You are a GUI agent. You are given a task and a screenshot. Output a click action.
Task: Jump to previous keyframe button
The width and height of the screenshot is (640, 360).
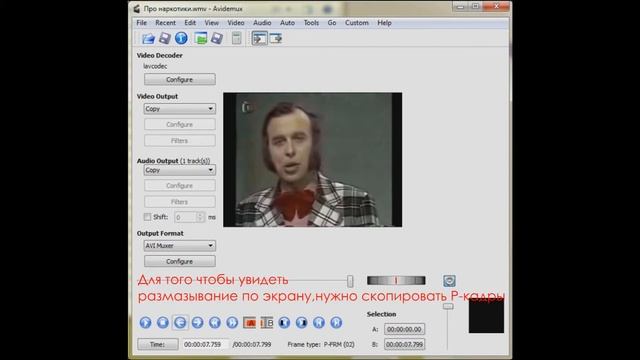click(x=215, y=323)
